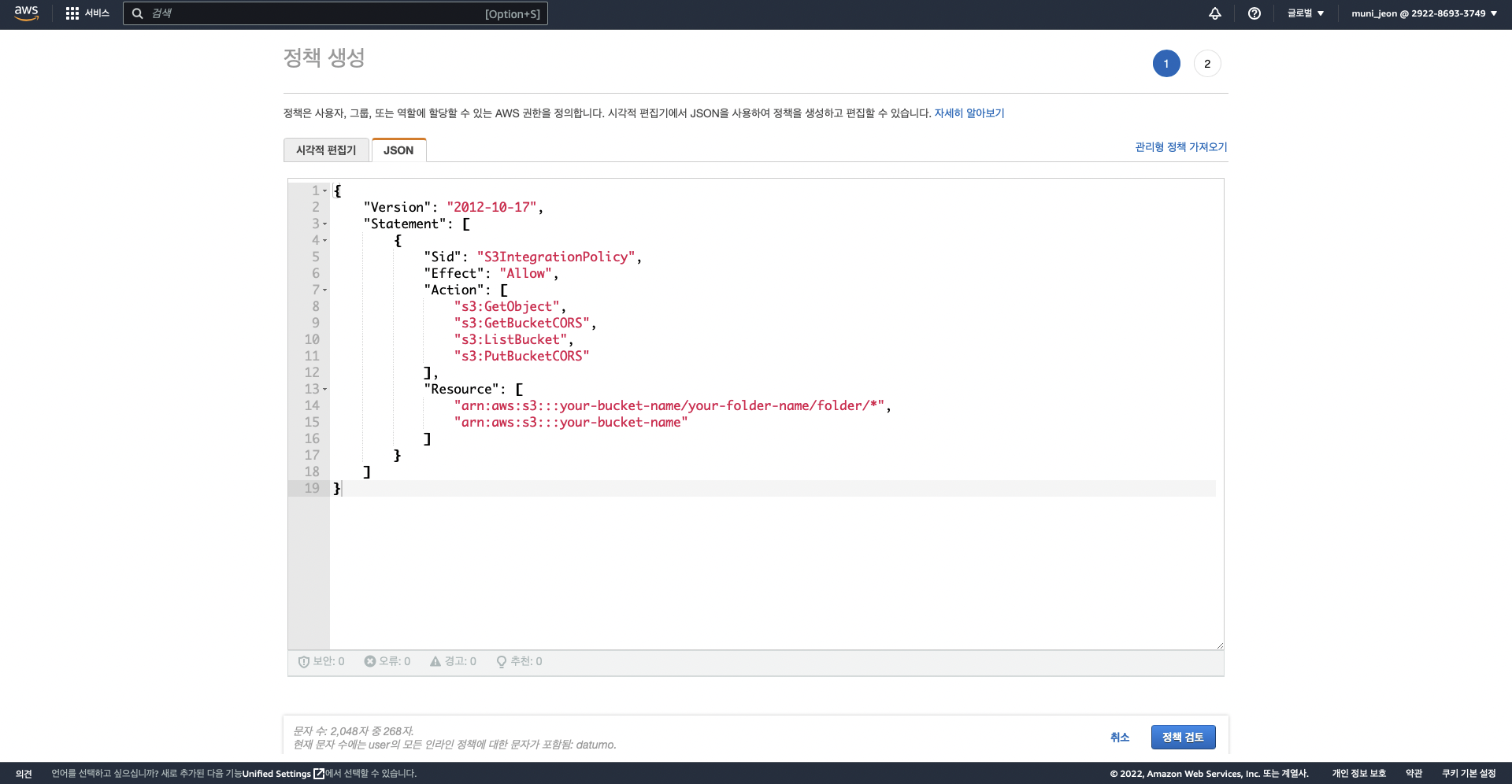The width and height of the screenshot is (1512, 784).
Task: Click the 취소 link
Action: 1120,737
